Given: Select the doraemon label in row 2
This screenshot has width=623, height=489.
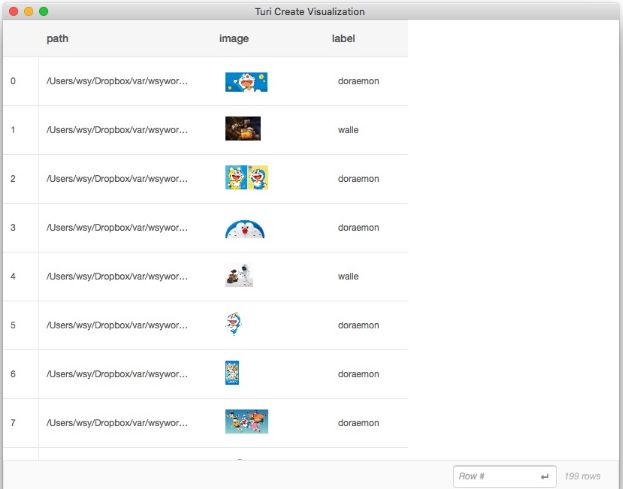Looking at the screenshot, I should point(358,179).
